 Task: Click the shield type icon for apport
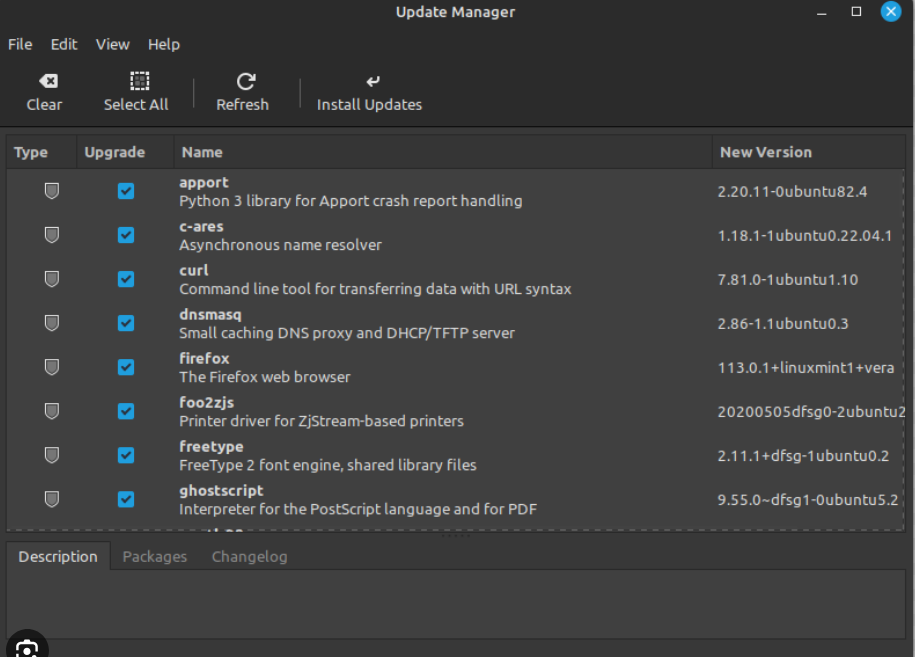pos(52,191)
